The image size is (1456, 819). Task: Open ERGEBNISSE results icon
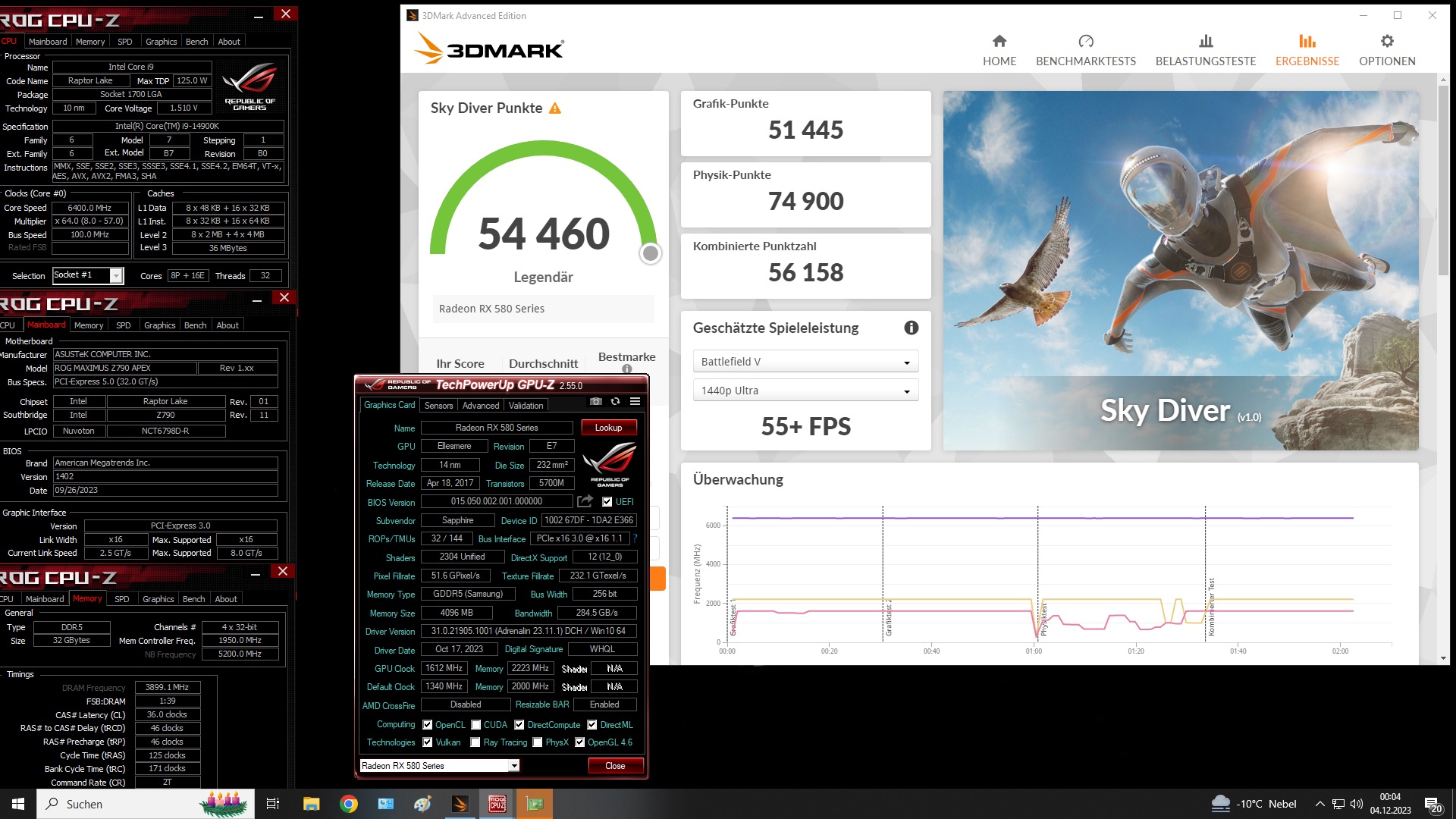pyautogui.click(x=1307, y=41)
